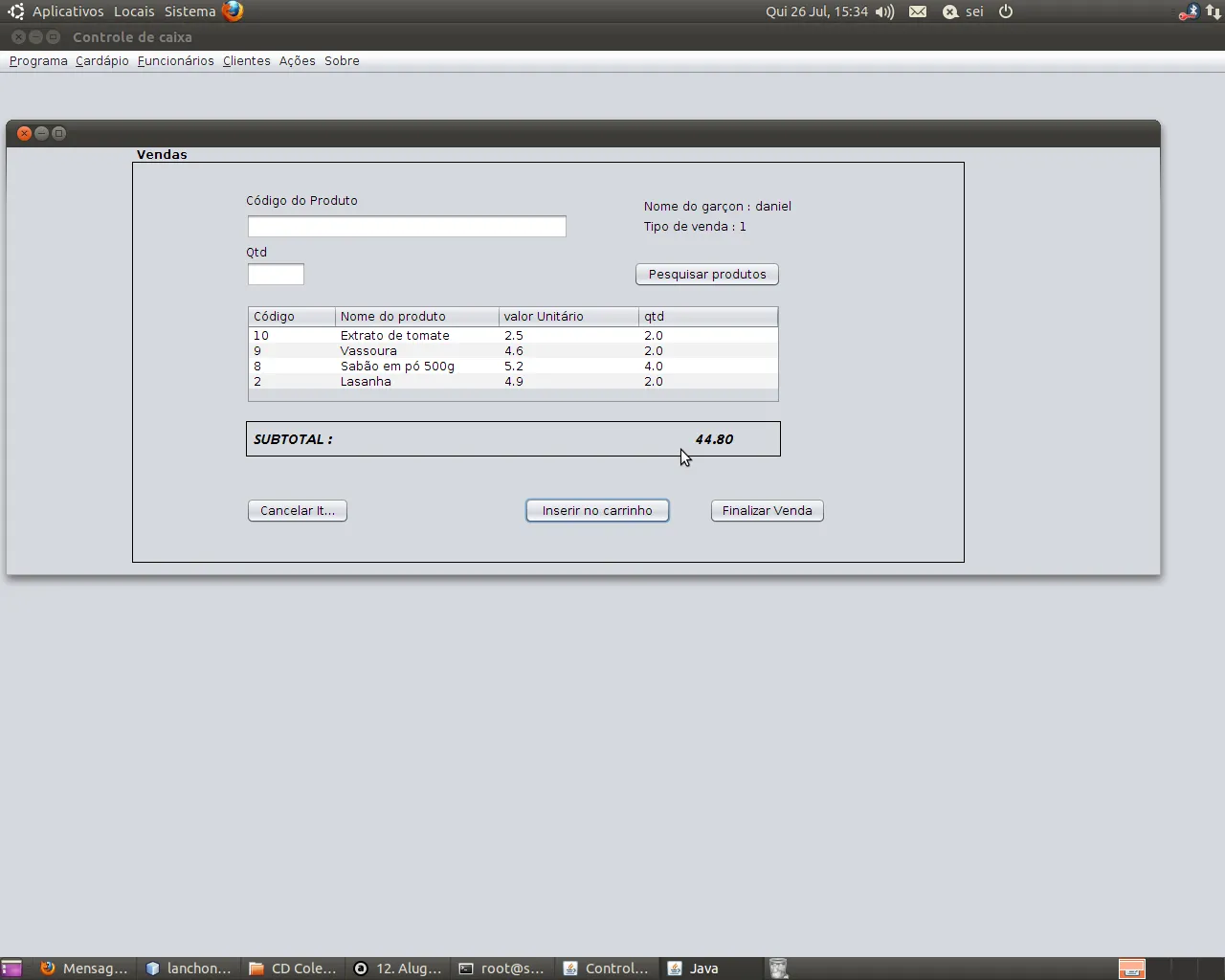Open the Sistema panel menu
Image resolution: width=1225 pixels, height=980 pixels.
pyautogui.click(x=189, y=11)
